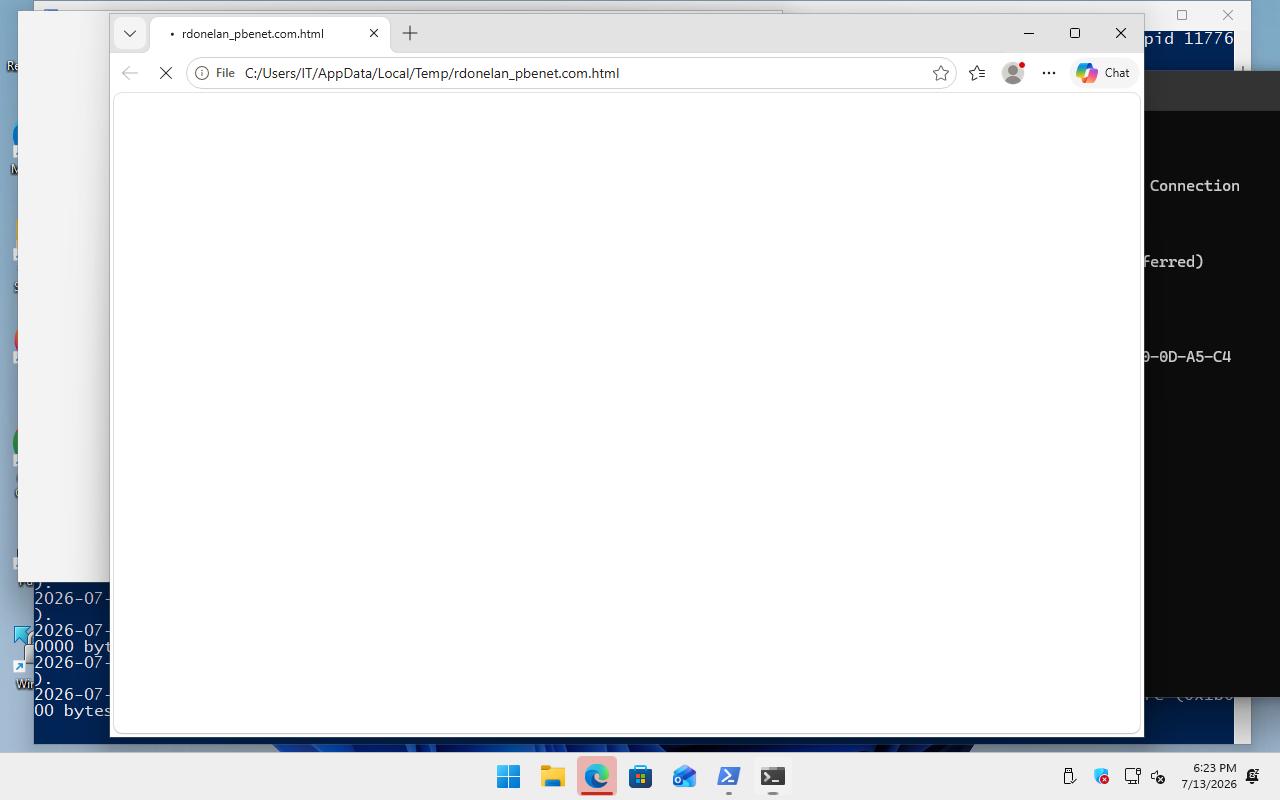
Task: Open File Explorer from the taskbar
Action: pyautogui.click(x=553, y=777)
